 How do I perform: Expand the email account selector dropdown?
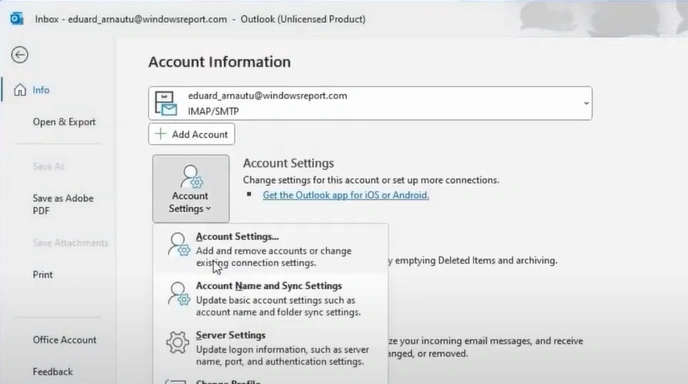pyautogui.click(x=586, y=103)
